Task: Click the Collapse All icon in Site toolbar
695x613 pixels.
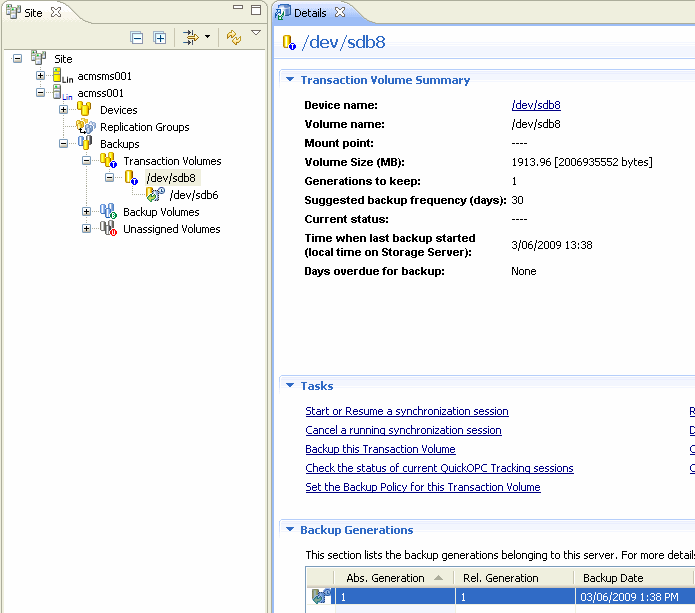Action: (x=137, y=38)
